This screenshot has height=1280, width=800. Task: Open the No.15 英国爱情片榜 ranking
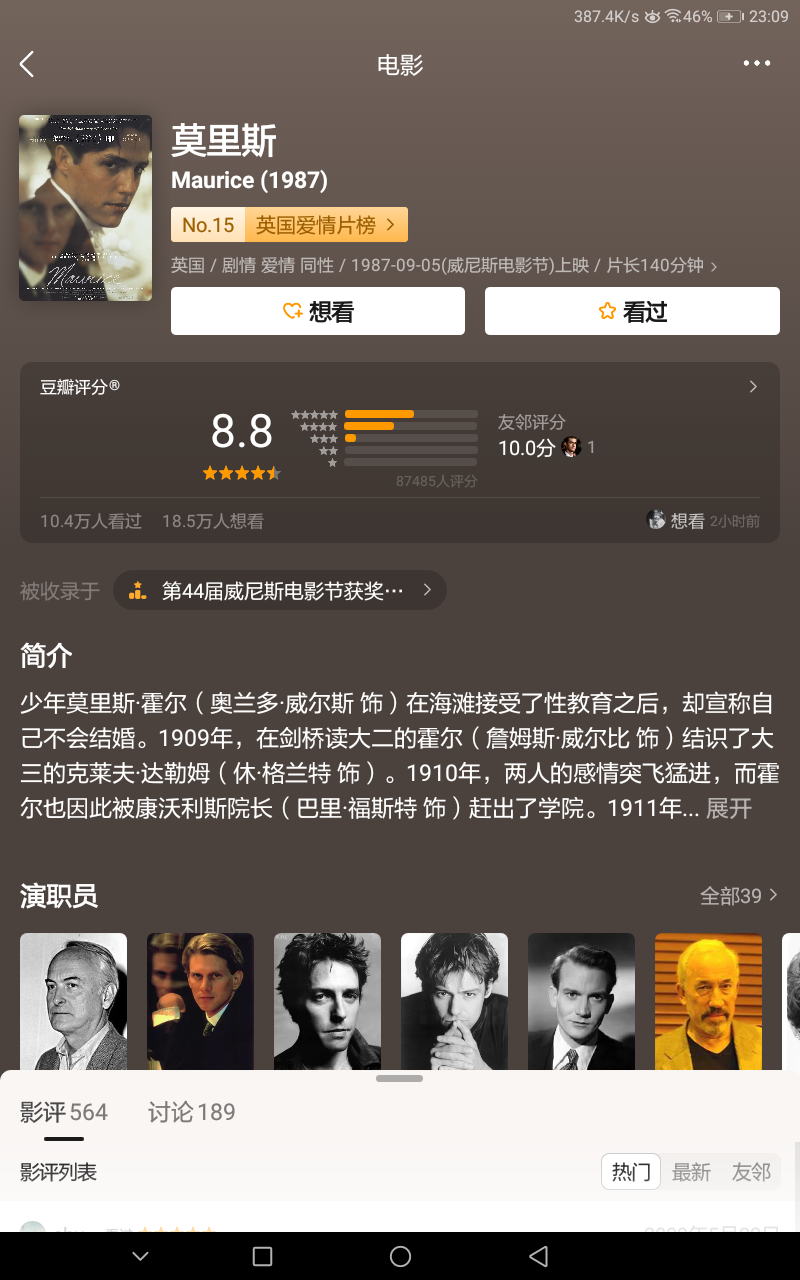(x=289, y=225)
